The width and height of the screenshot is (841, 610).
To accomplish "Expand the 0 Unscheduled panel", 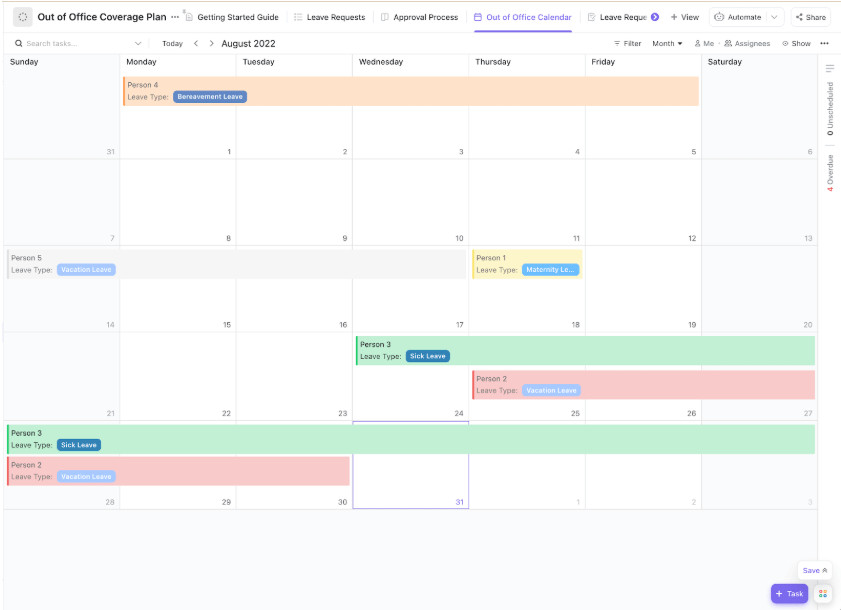I will pyautogui.click(x=830, y=109).
